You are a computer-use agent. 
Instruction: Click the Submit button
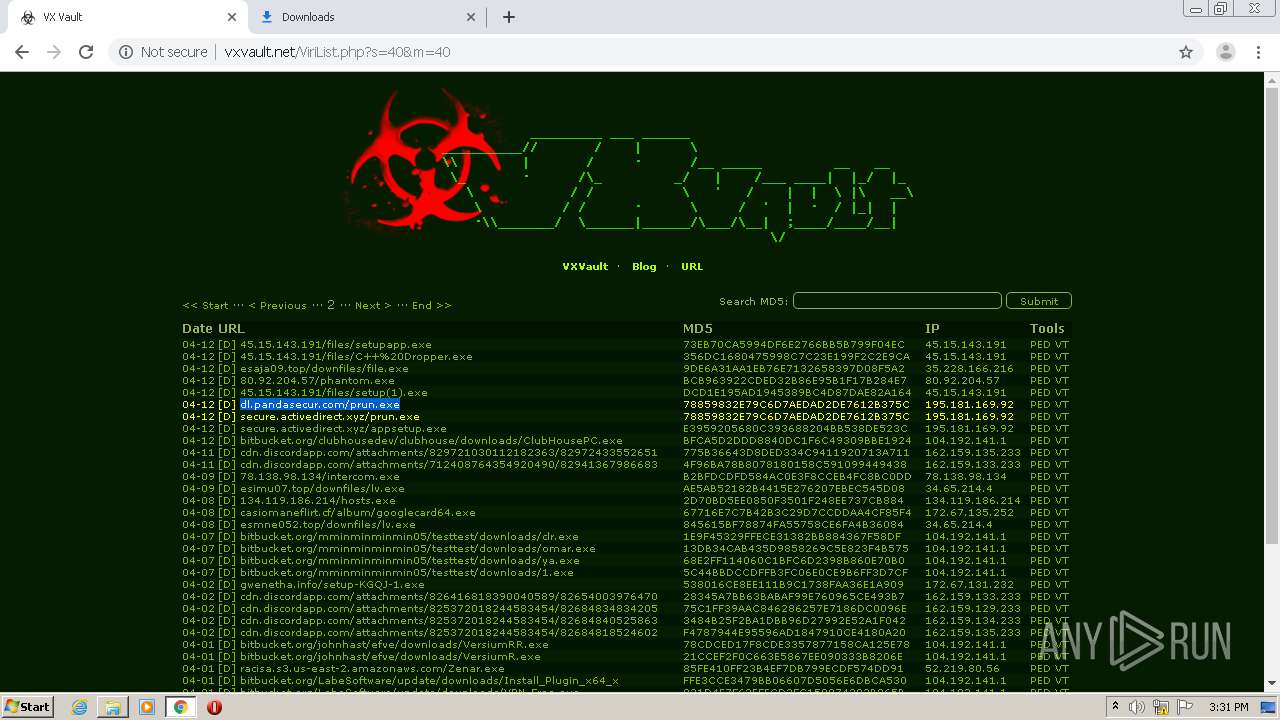pyautogui.click(x=1039, y=301)
